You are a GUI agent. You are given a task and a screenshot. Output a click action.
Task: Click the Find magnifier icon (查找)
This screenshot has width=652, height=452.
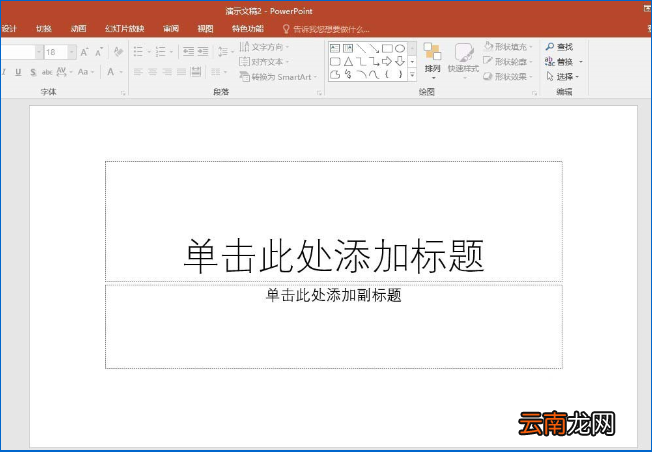click(x=550, y=47)
